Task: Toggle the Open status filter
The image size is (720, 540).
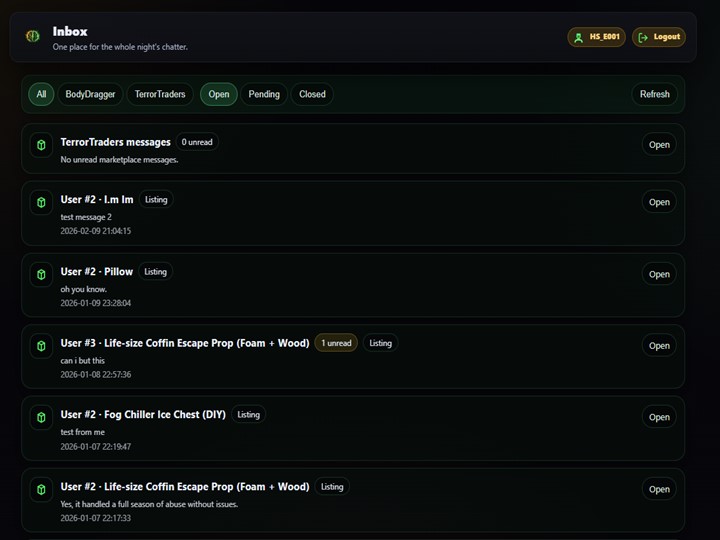Action: 219,94
